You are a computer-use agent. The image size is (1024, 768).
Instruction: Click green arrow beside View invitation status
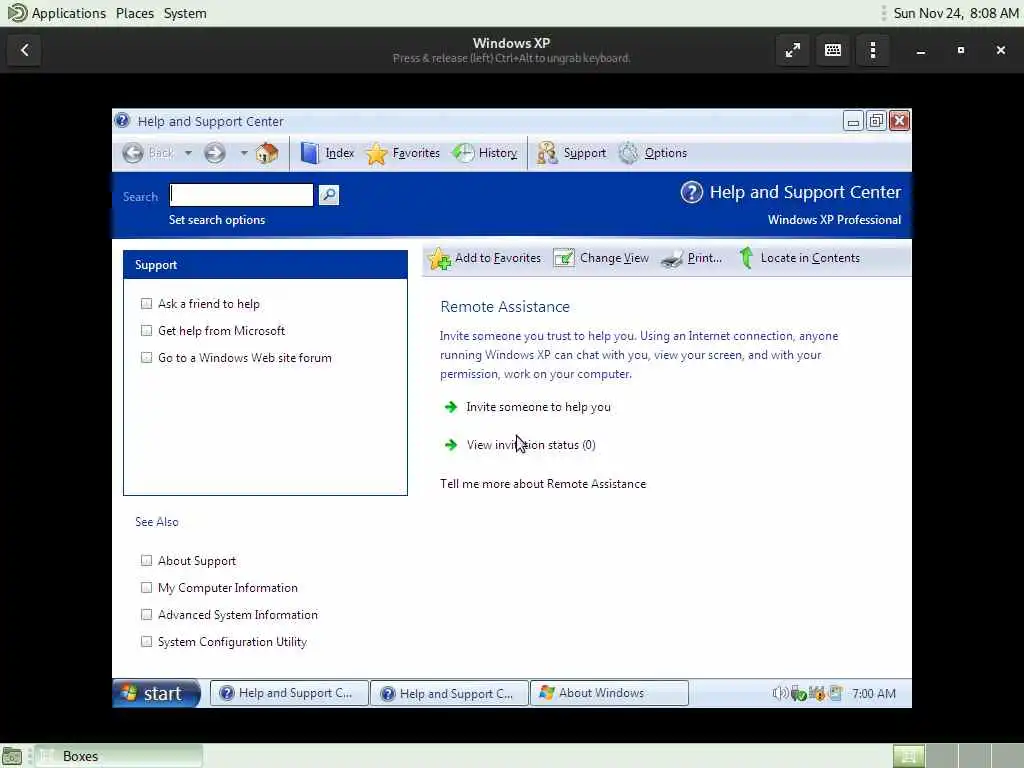pyautogui.click(x=451, y=445)
